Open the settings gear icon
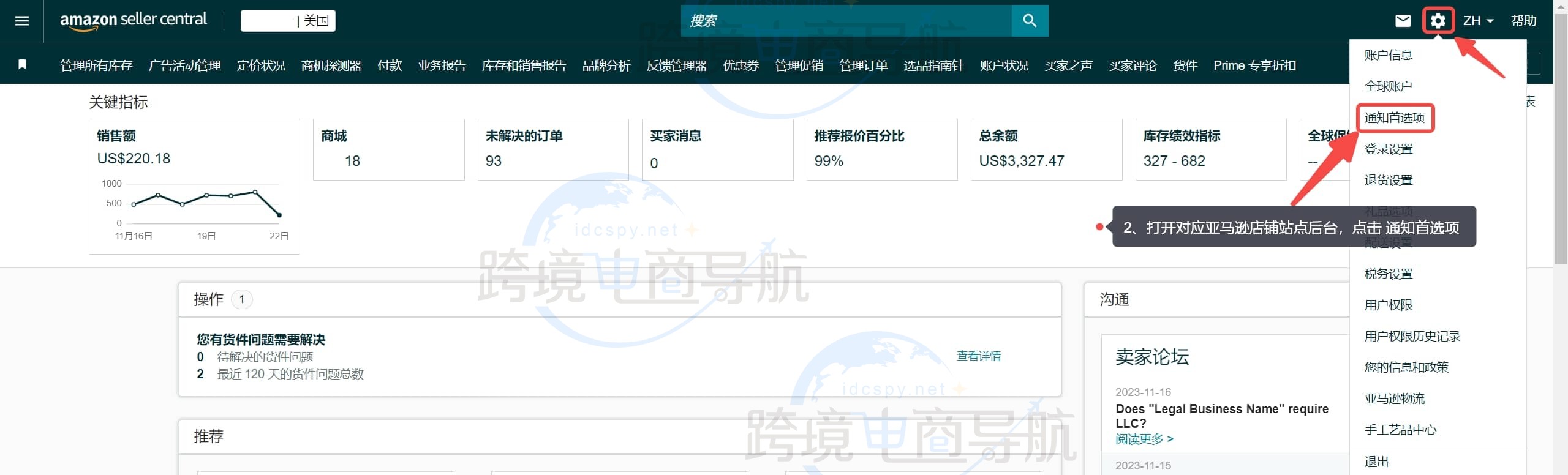The width and height of the screenshot is (1568, 475). coord(1438,21)
